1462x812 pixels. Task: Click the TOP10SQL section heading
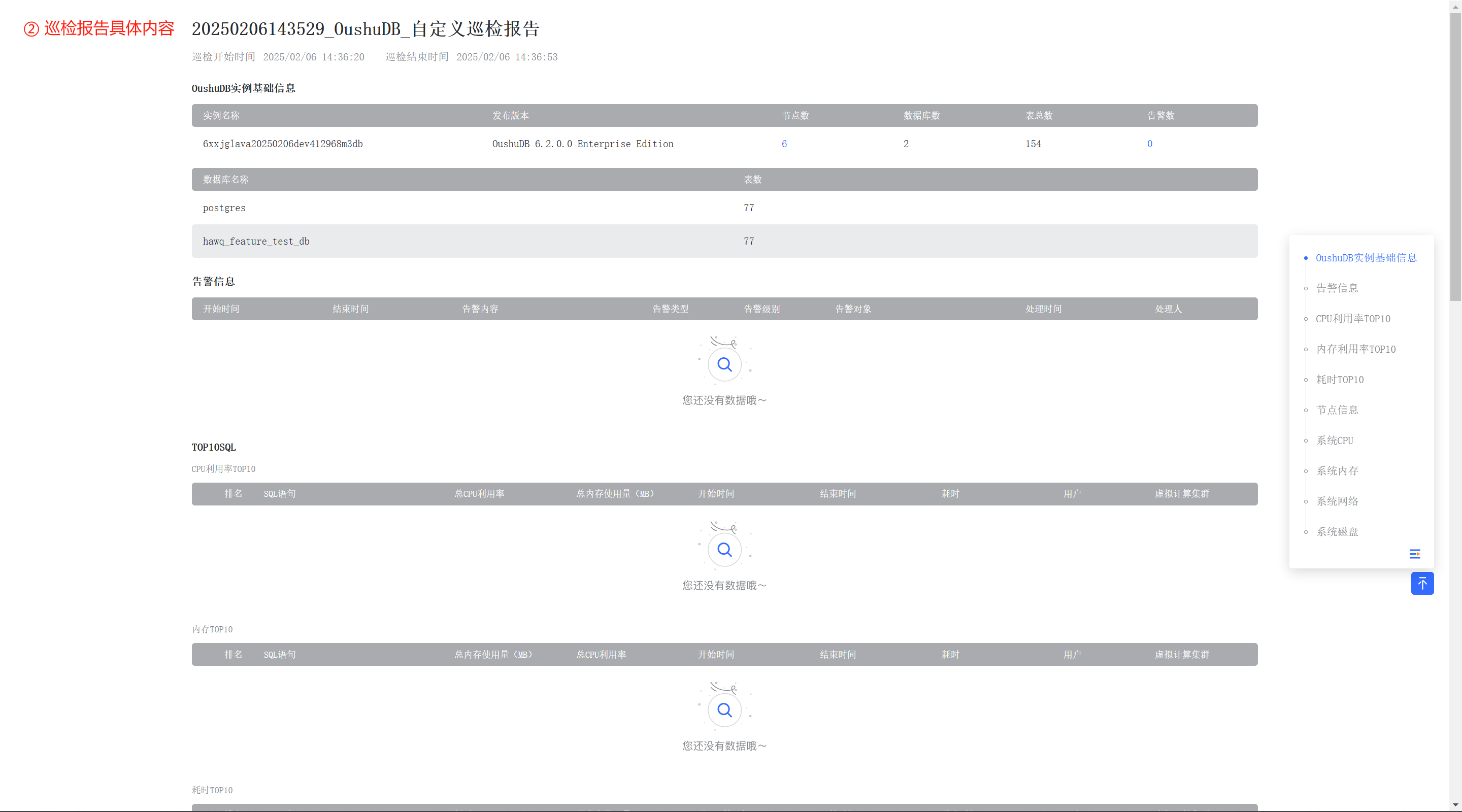tap(213, 447)
